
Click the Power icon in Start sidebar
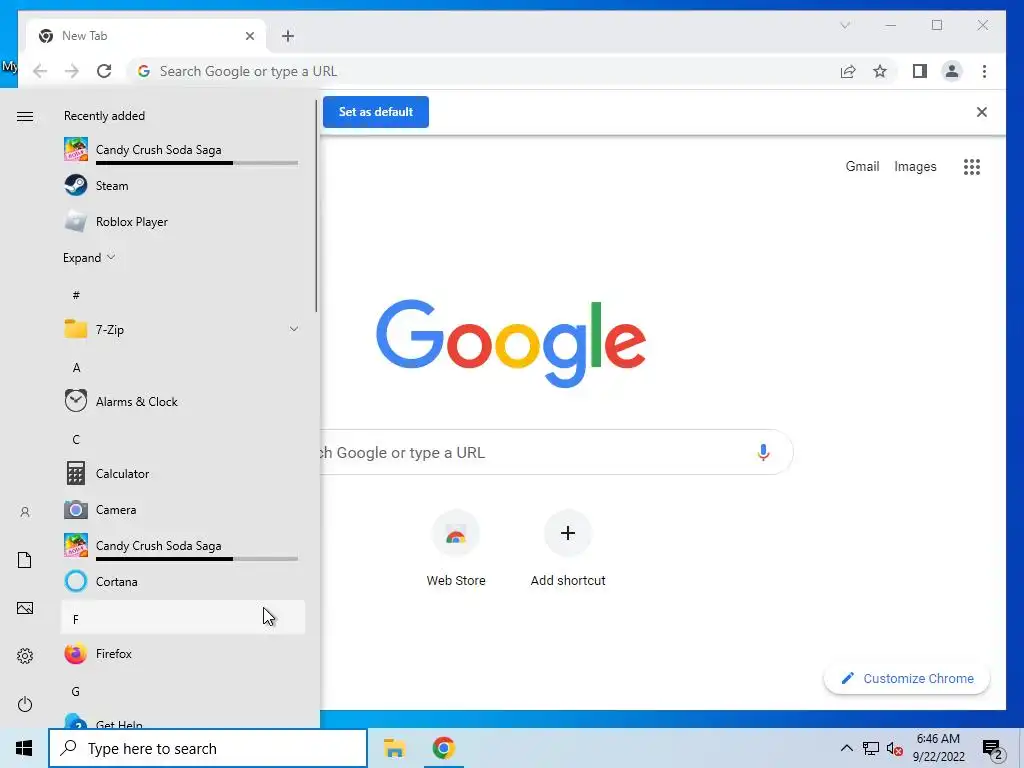click(25, 704)
